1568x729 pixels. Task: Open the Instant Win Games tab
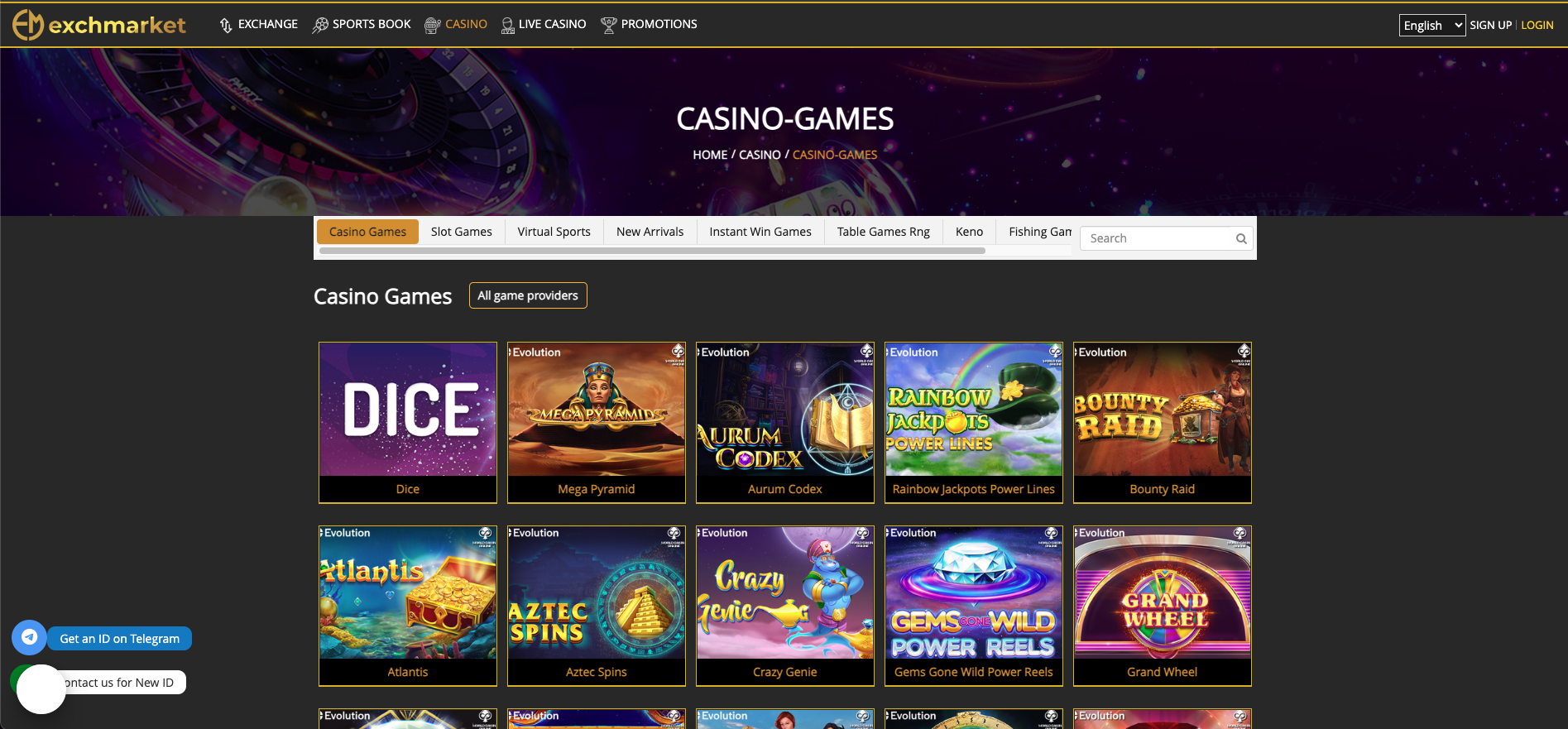[x=760, y=232]
